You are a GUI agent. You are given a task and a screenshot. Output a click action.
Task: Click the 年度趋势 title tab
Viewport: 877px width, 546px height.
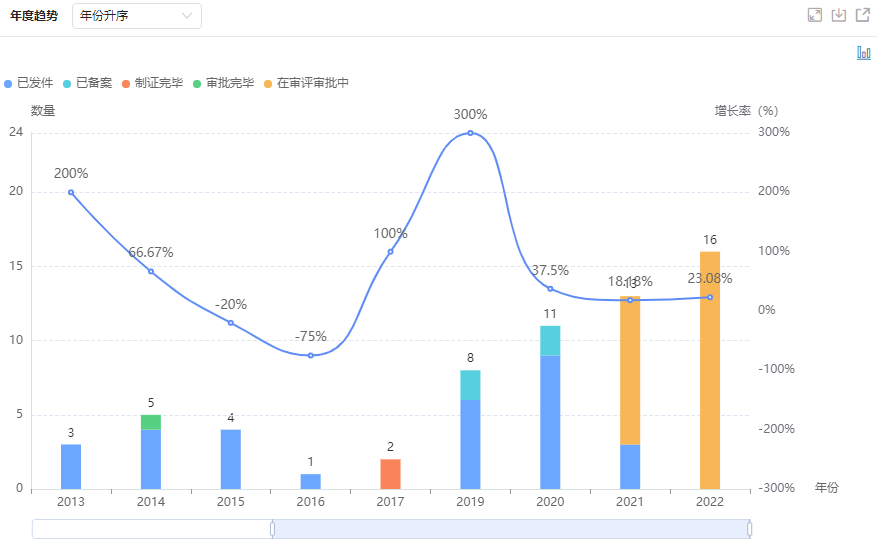34,16
